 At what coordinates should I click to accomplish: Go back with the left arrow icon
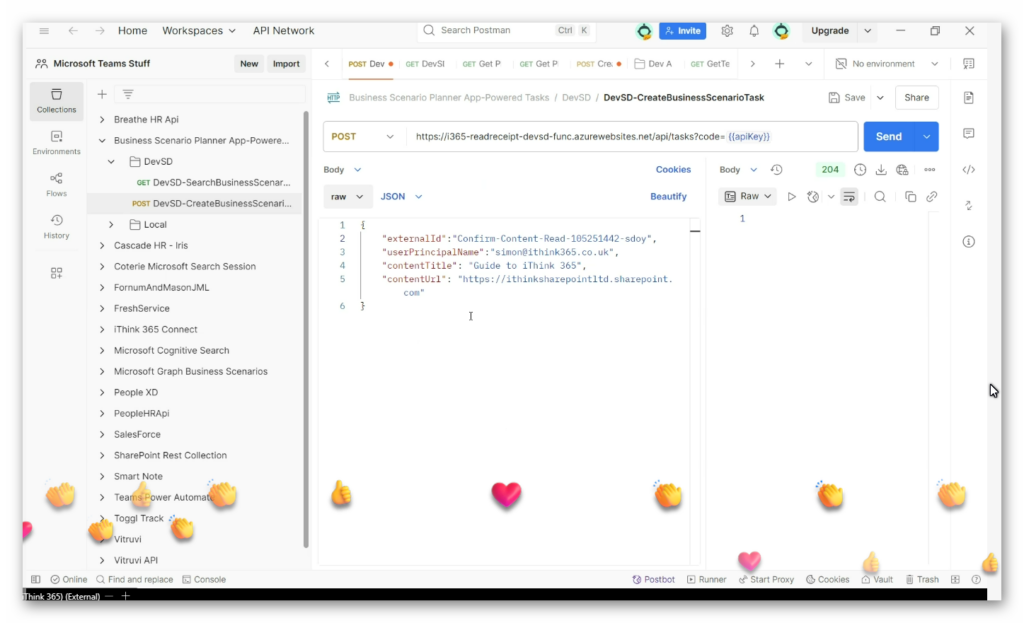pos(73,31)
